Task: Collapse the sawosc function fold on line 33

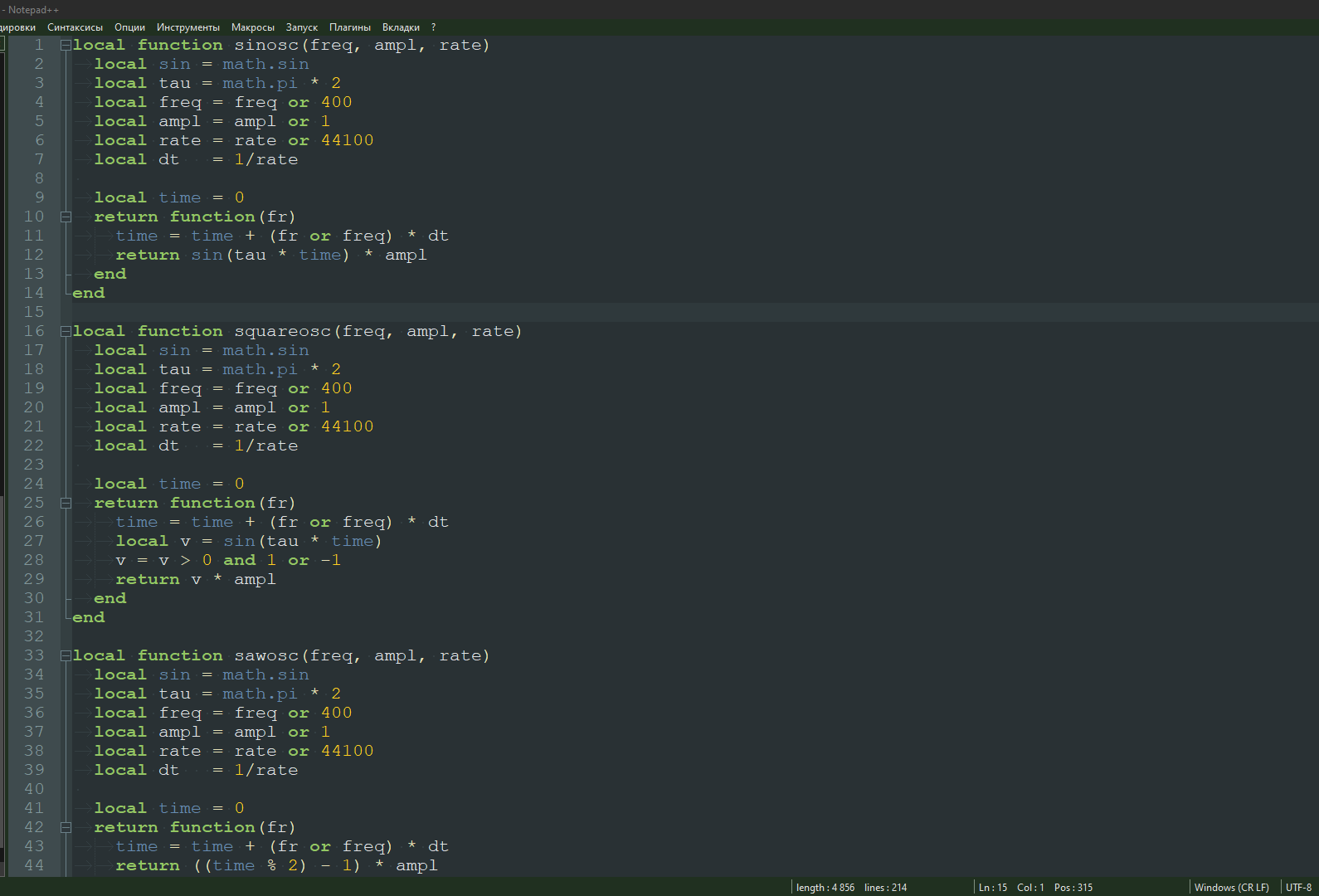Action: (66, 656)
